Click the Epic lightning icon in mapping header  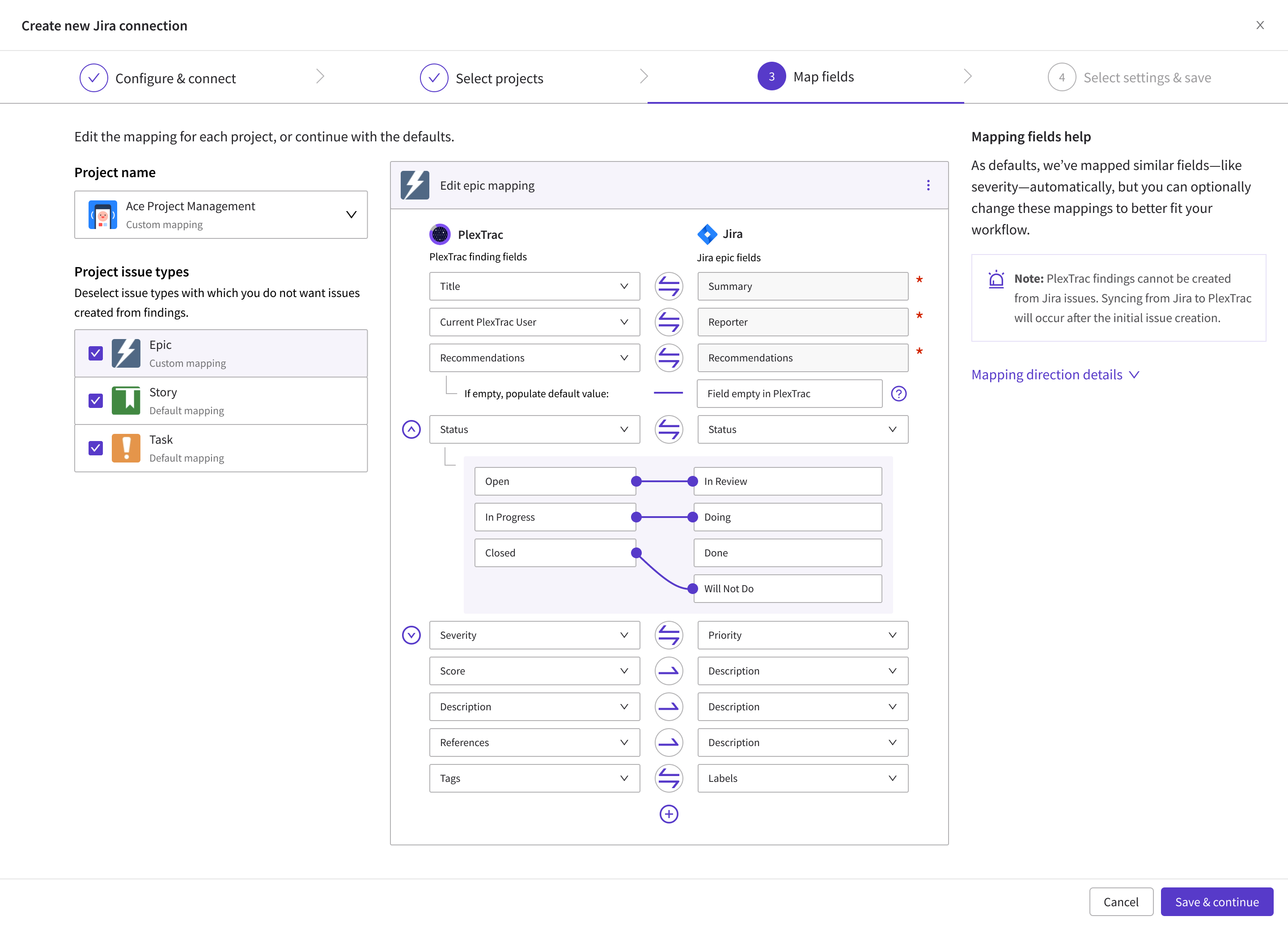pos(415,185)
